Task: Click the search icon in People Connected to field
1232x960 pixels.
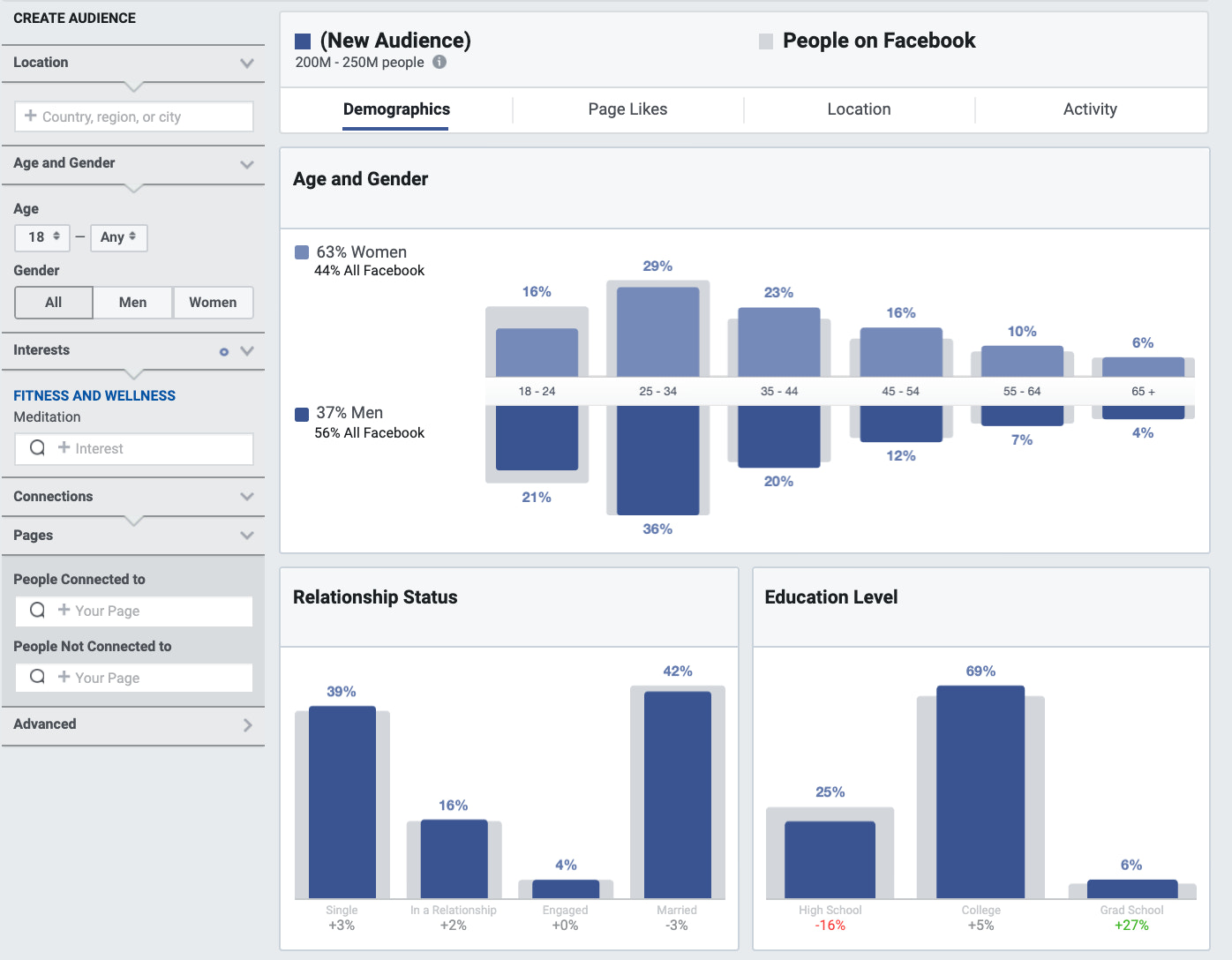Action: 36,611
